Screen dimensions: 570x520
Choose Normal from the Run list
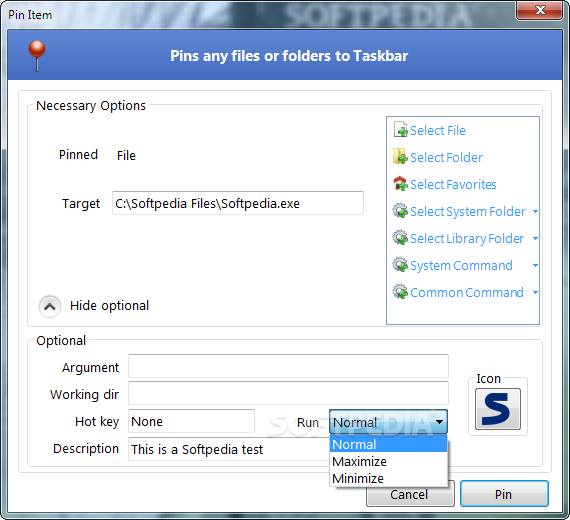click(x=388, y=444)
